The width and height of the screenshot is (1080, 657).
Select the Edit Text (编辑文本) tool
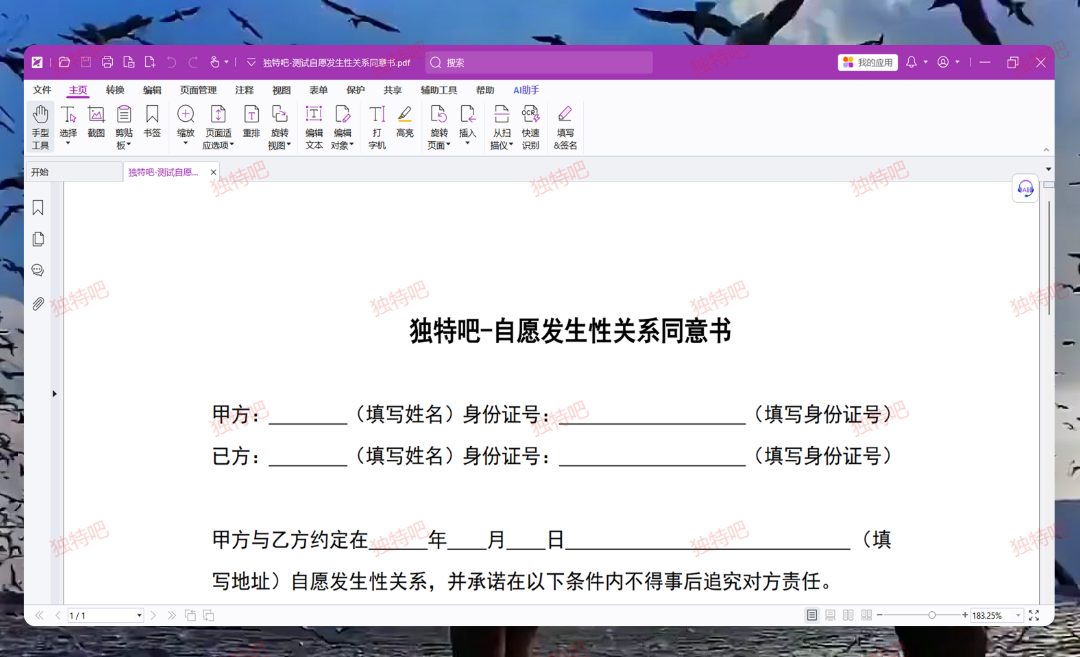pos(314,127)
